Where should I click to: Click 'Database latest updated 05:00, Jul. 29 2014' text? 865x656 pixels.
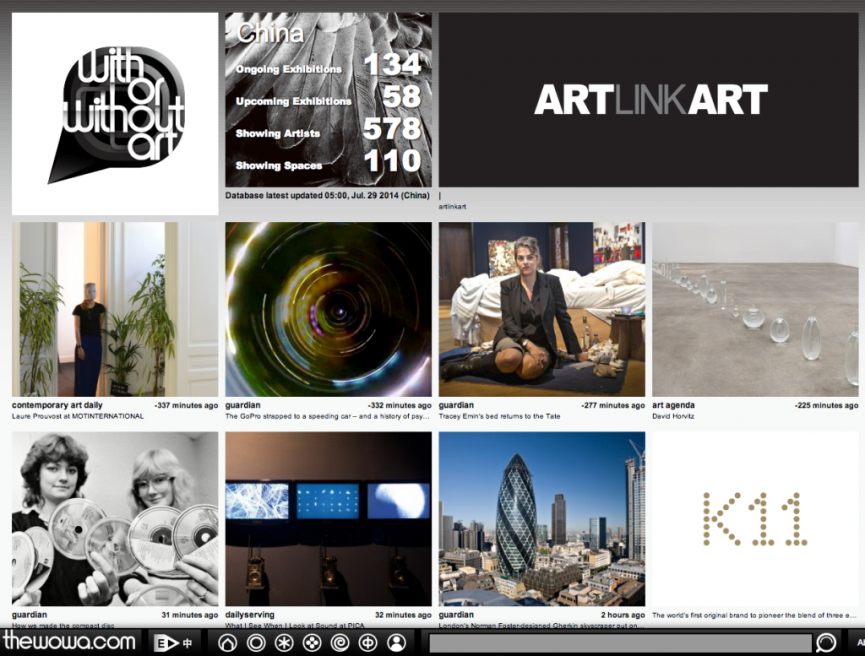click(327, 195)
